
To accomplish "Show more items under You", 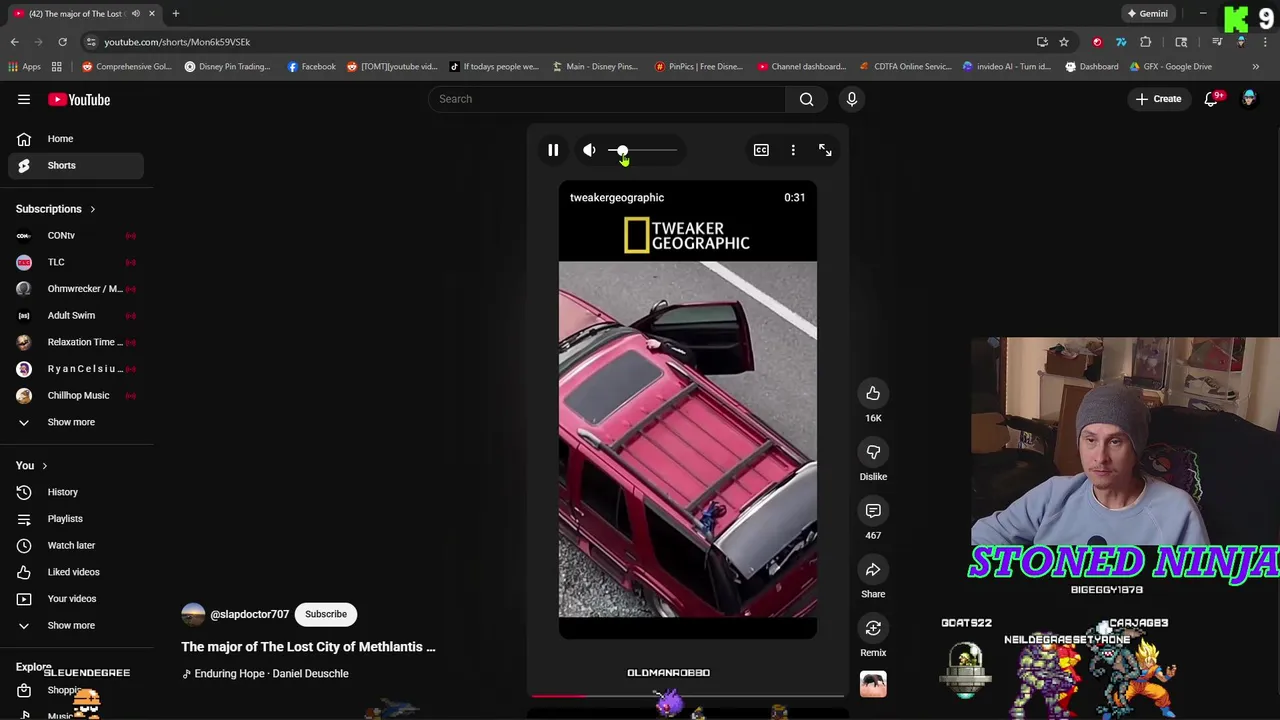I will pyautogui.click(x=76, y=625).
